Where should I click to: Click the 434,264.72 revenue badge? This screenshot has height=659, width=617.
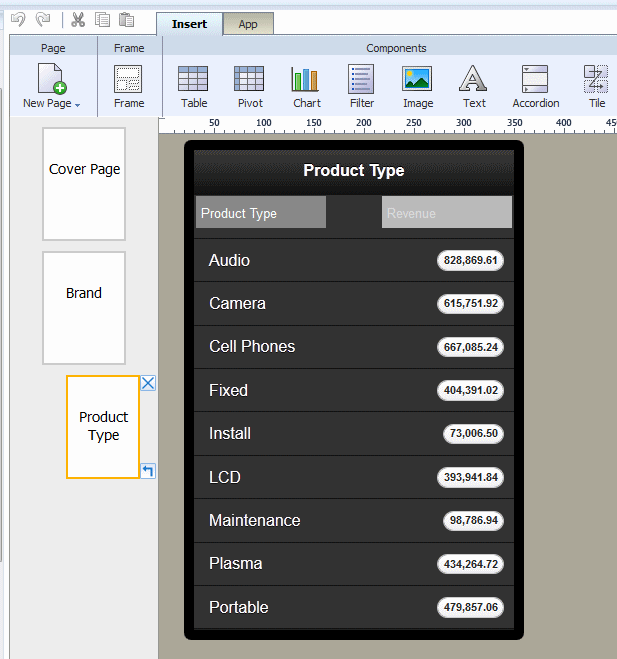click(470, 564)
